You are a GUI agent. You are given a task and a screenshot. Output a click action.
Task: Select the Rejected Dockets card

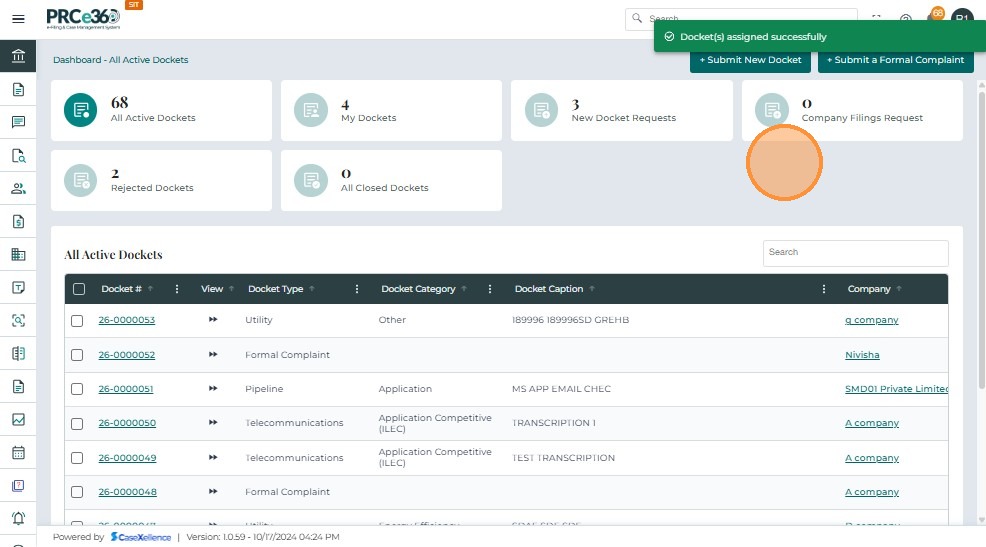tap(161, 181)
